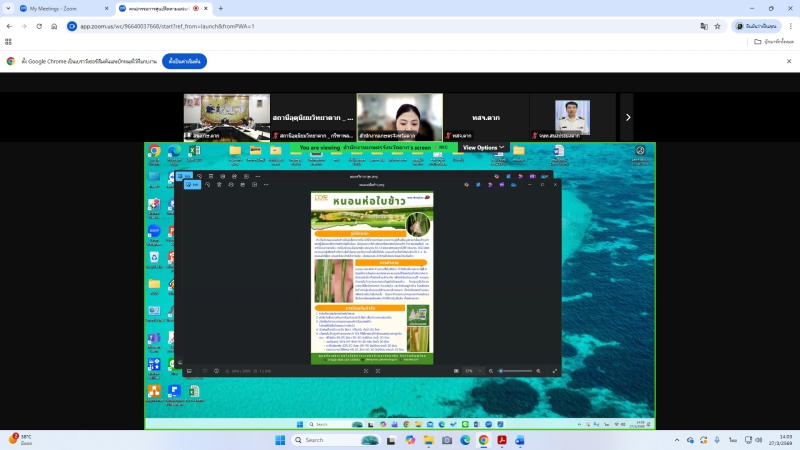Open the Chrome apps grid icon
This screenshot has height=450, width=800.
coord(9,42)
